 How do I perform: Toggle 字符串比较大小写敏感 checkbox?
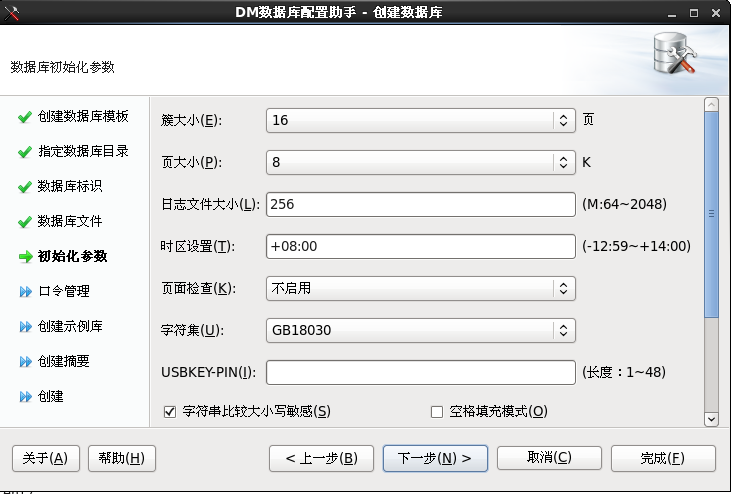click(170, 412)
